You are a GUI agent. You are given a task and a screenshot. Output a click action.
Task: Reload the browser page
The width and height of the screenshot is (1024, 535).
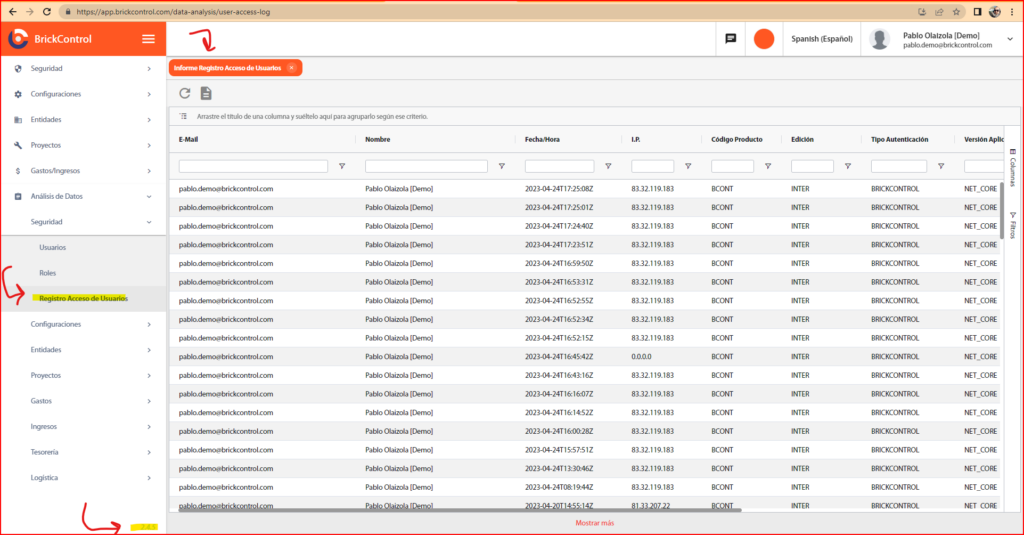point(46,12)
